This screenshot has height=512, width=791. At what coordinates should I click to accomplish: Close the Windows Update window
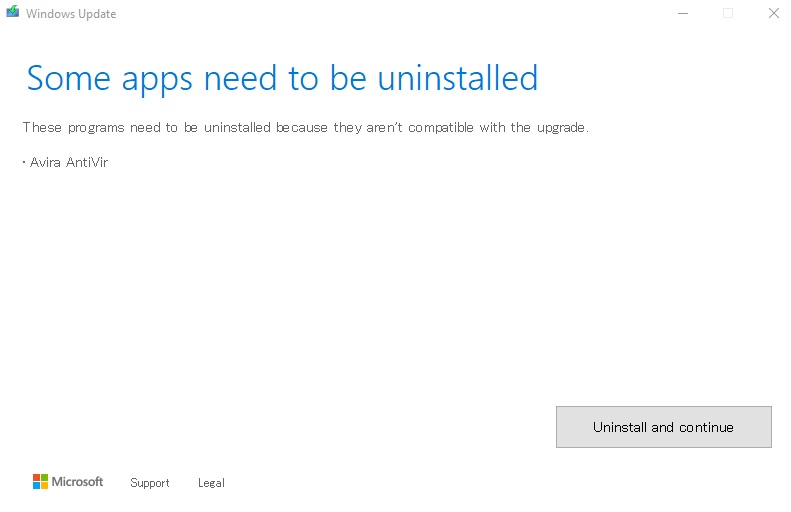tap(774, 13)
